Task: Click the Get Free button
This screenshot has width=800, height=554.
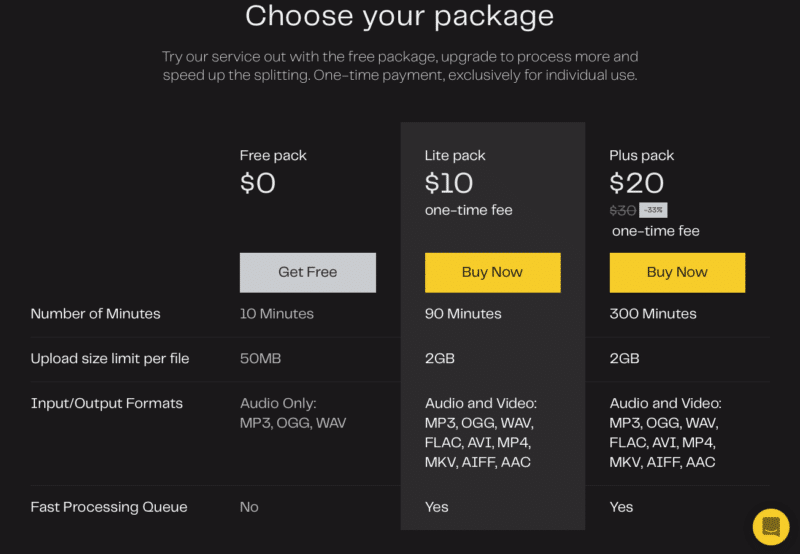Action: point(308,272)
